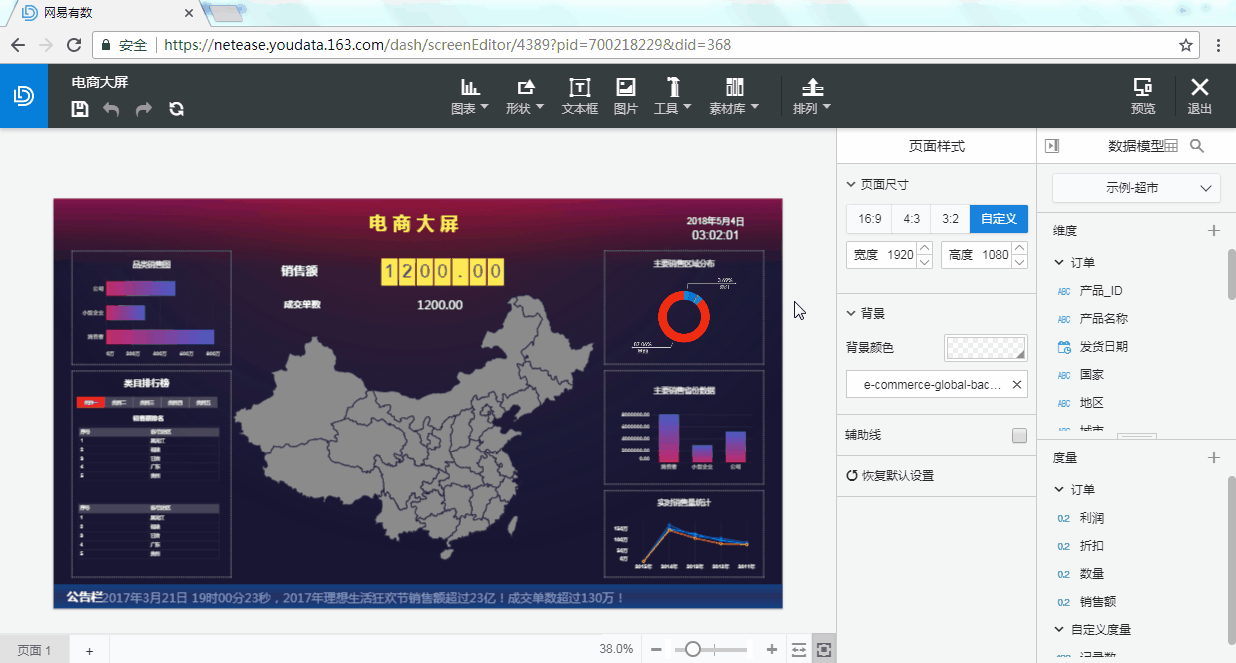1236x663 pixels.
Task: Select the 折扣 measure field
Action: 1092,546
